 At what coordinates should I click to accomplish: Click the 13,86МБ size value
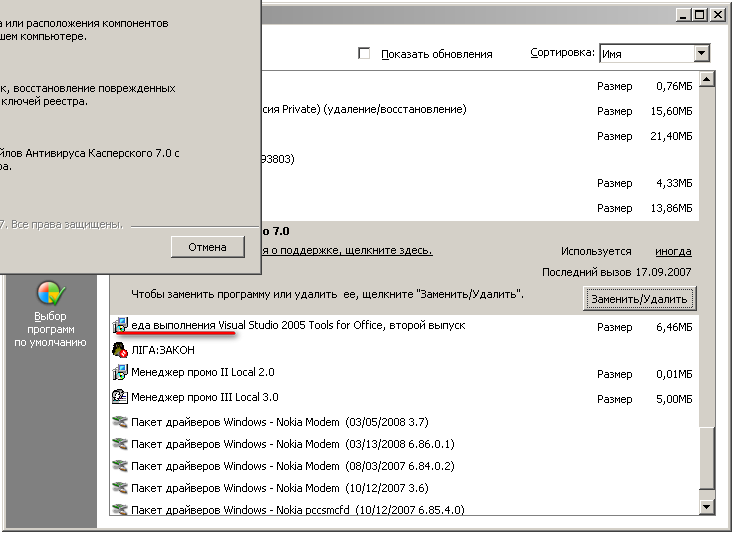pyautogui.click(x=671, y=208)
